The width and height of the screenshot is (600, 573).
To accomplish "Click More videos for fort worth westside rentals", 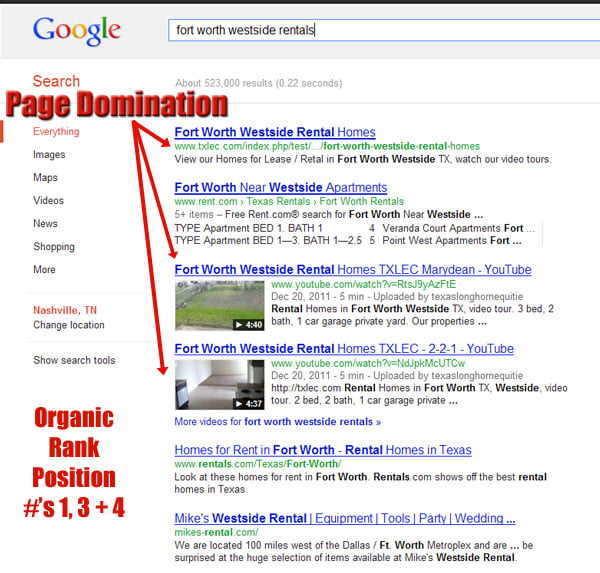I will [277, 422].
